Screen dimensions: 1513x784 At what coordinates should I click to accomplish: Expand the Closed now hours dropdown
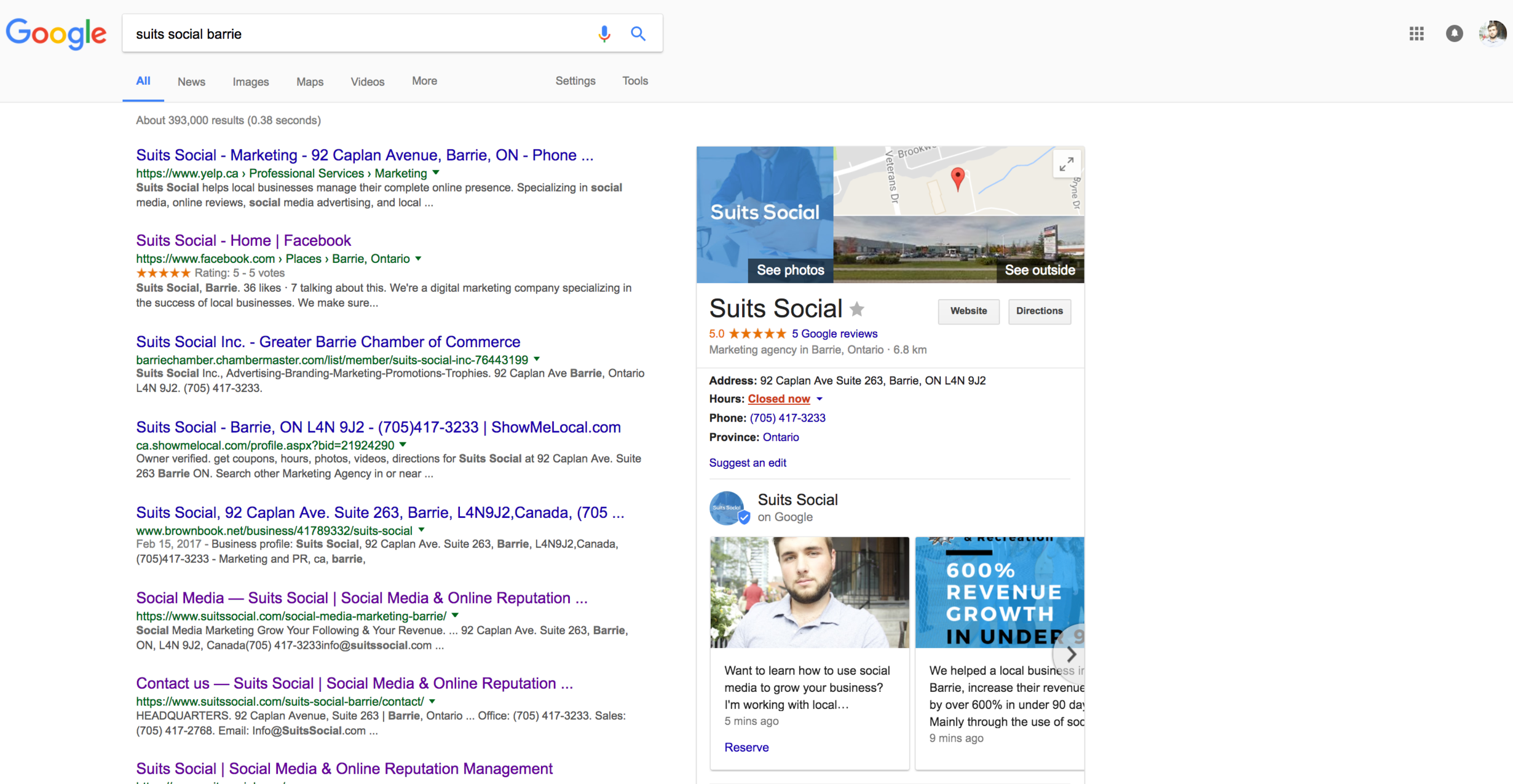coord(820,399)
